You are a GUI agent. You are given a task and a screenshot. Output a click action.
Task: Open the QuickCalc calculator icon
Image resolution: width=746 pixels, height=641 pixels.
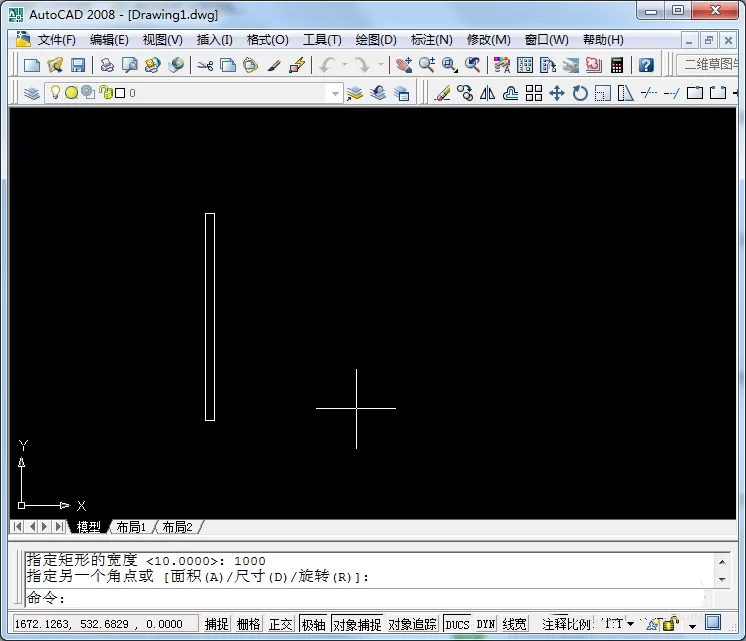pos(617,65)
